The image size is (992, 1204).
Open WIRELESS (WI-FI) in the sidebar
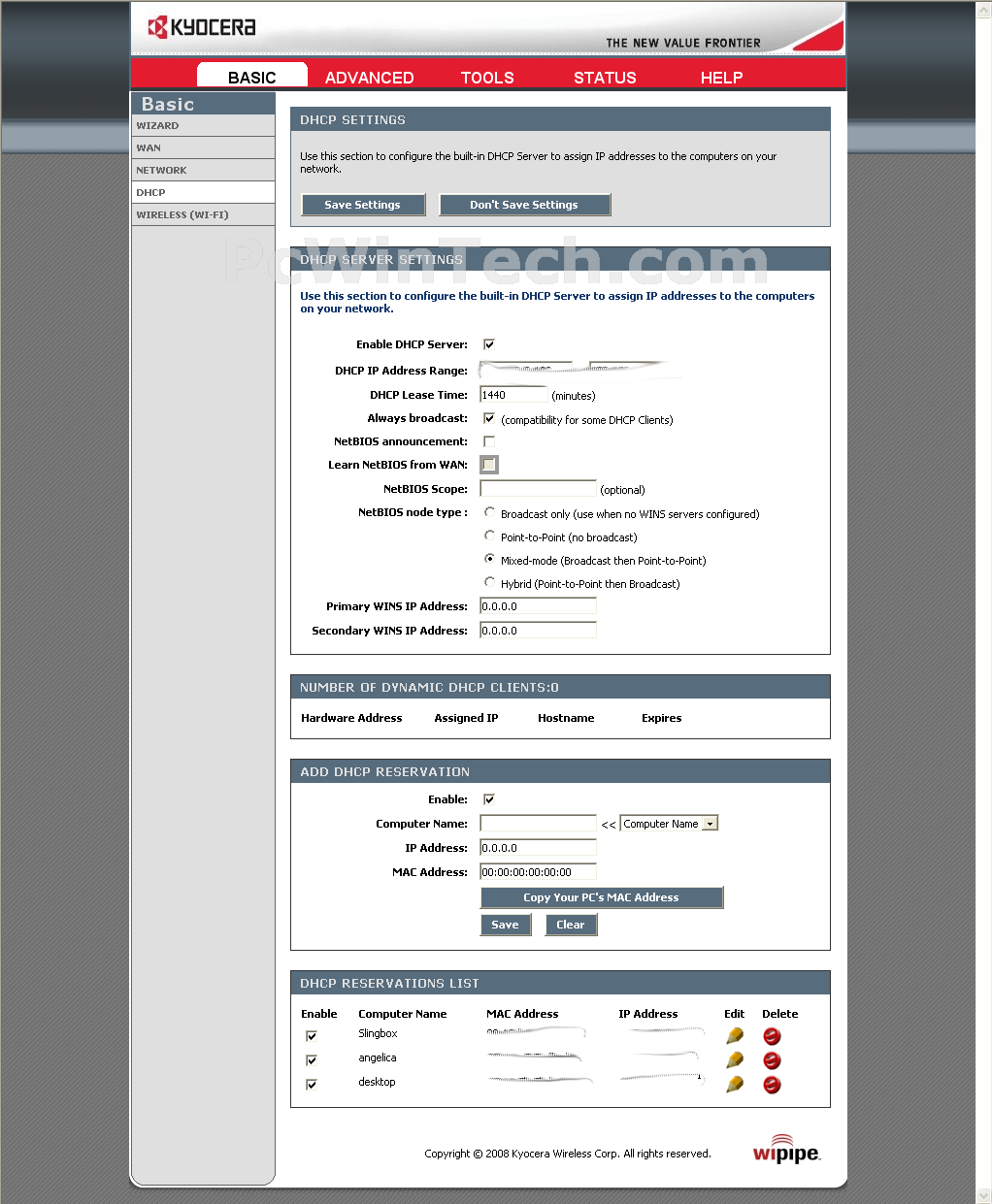click(203, 215)
